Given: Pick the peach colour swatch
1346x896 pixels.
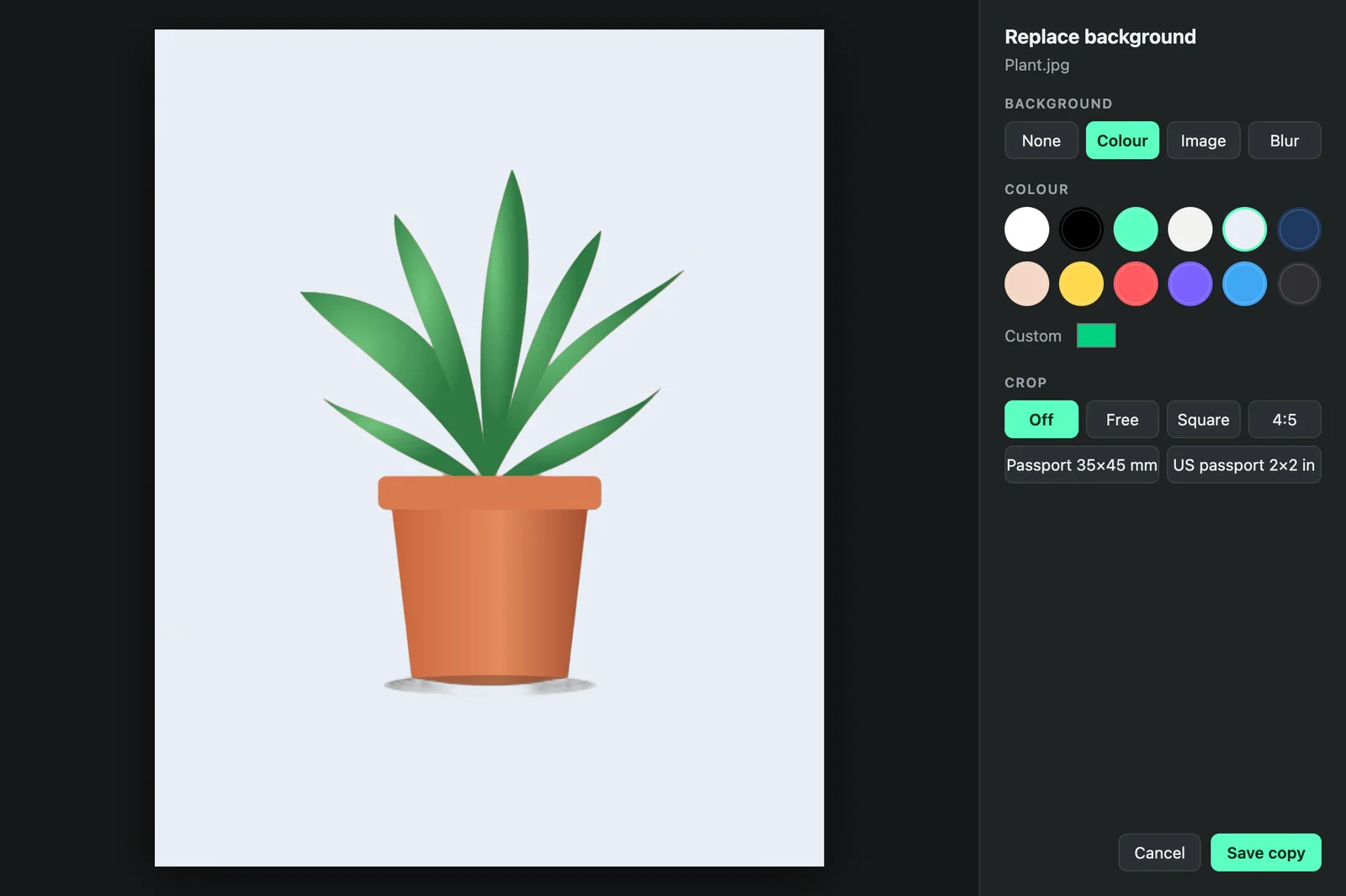Looking at the screenshot, I should [x=1026, y=284].
